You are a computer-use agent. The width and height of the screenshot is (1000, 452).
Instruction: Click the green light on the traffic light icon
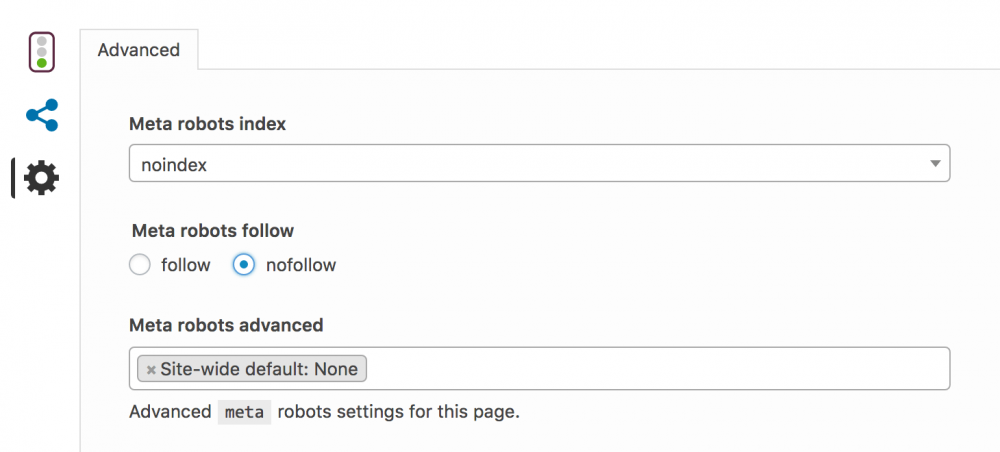coord(41,62)
